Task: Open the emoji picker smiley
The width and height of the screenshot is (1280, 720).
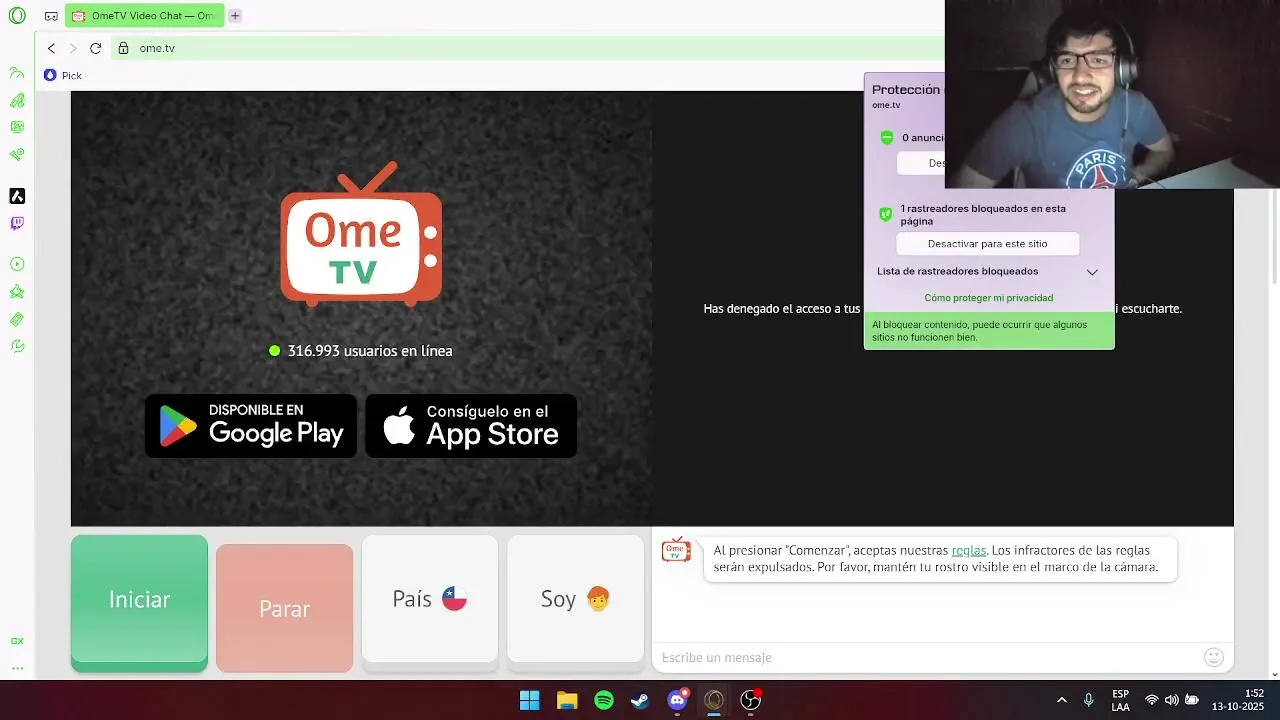Action: [x=1214, y=657]
